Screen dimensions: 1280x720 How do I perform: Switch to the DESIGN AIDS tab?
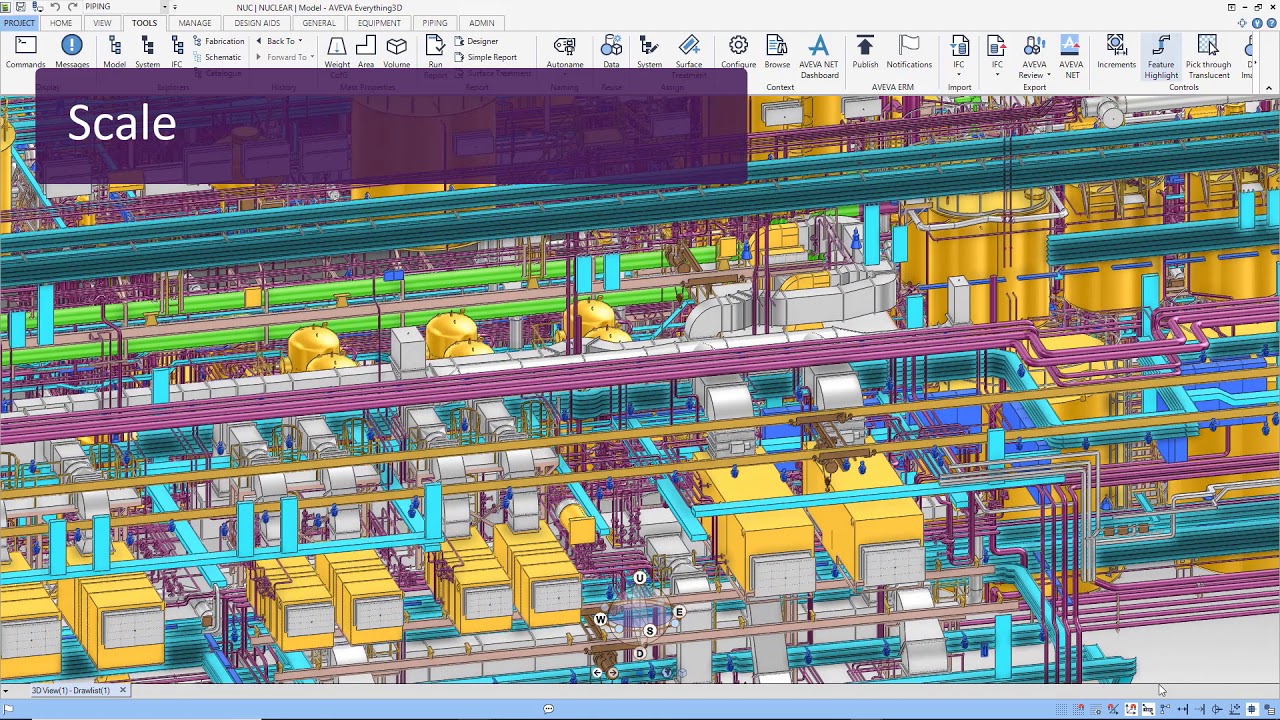[x=257, y=23]
